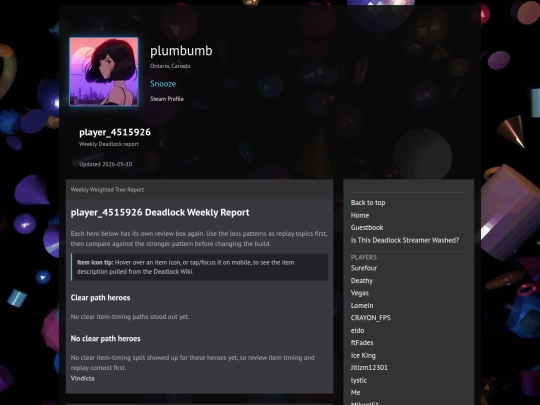Click the PLAYERS section label
540x405 pixels.
(x=364, y=257)
